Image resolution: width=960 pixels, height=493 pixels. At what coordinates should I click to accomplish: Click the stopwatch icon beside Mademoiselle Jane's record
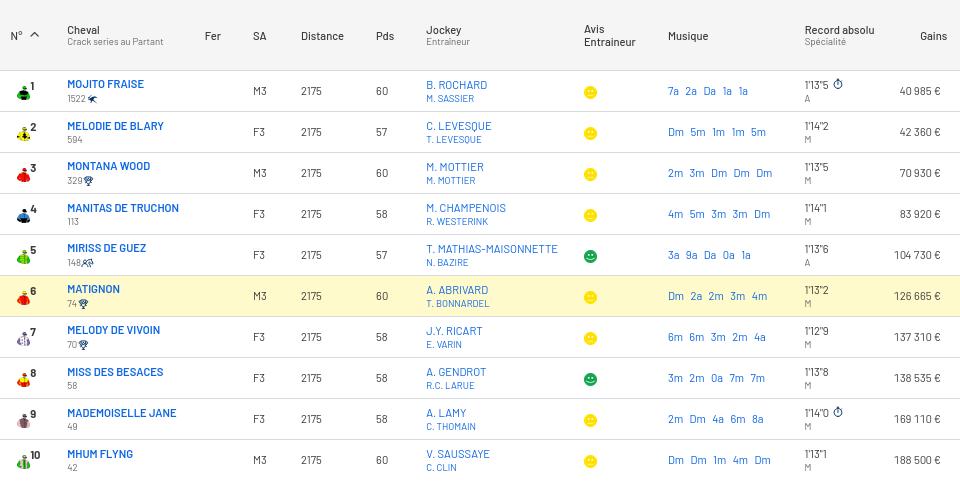pyautogui.click(x=838, y=413)
